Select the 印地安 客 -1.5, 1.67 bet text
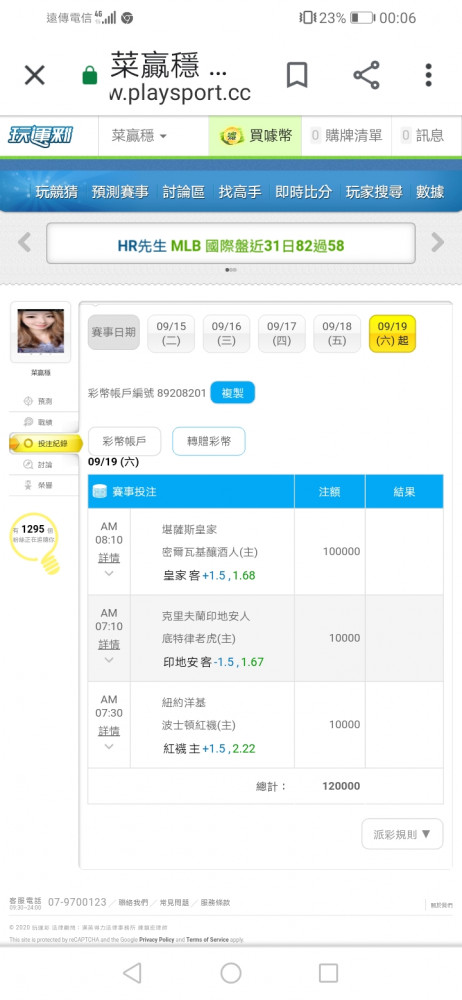 214,662
